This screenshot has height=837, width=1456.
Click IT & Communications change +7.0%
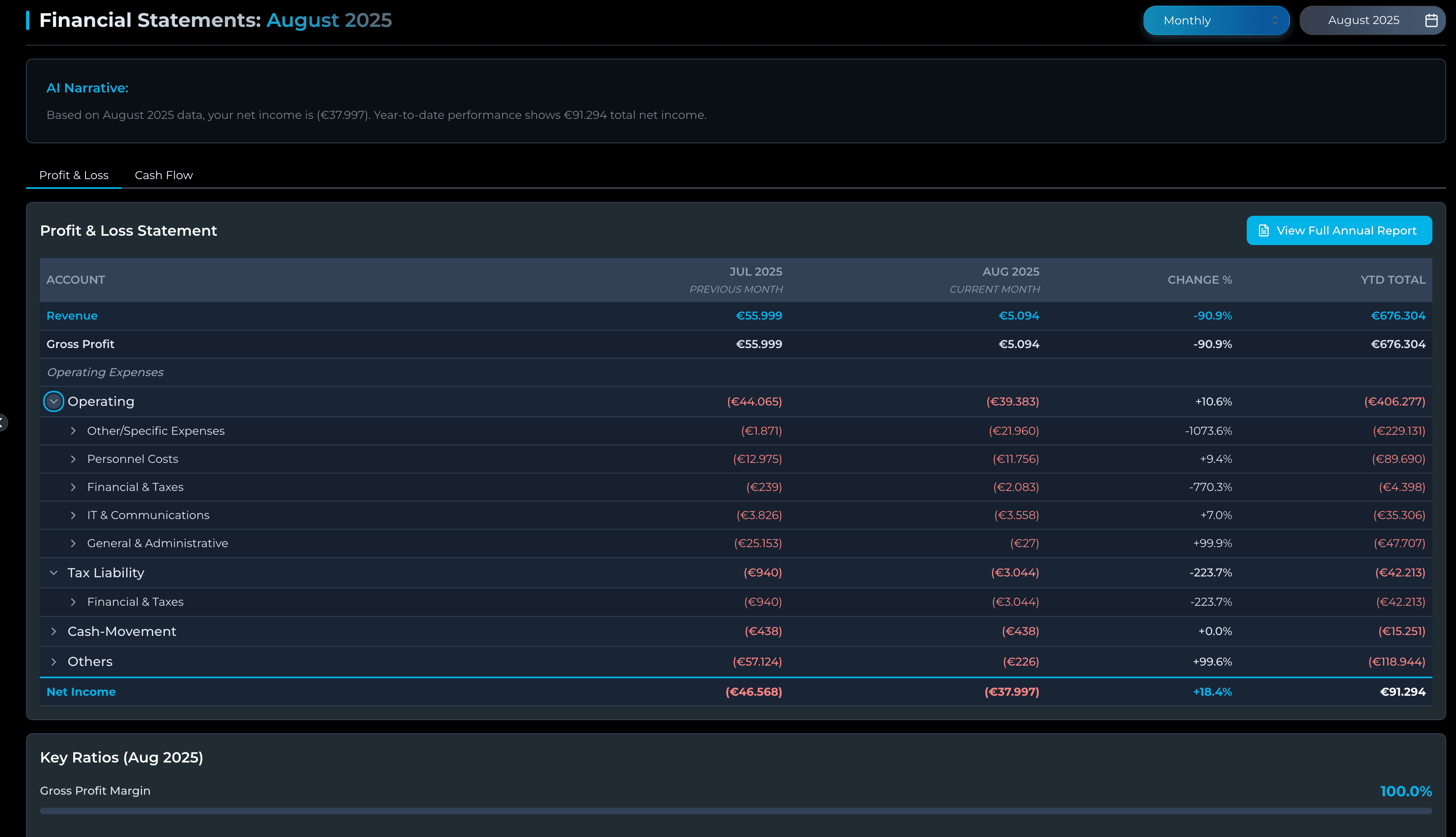coord(1216,515)
